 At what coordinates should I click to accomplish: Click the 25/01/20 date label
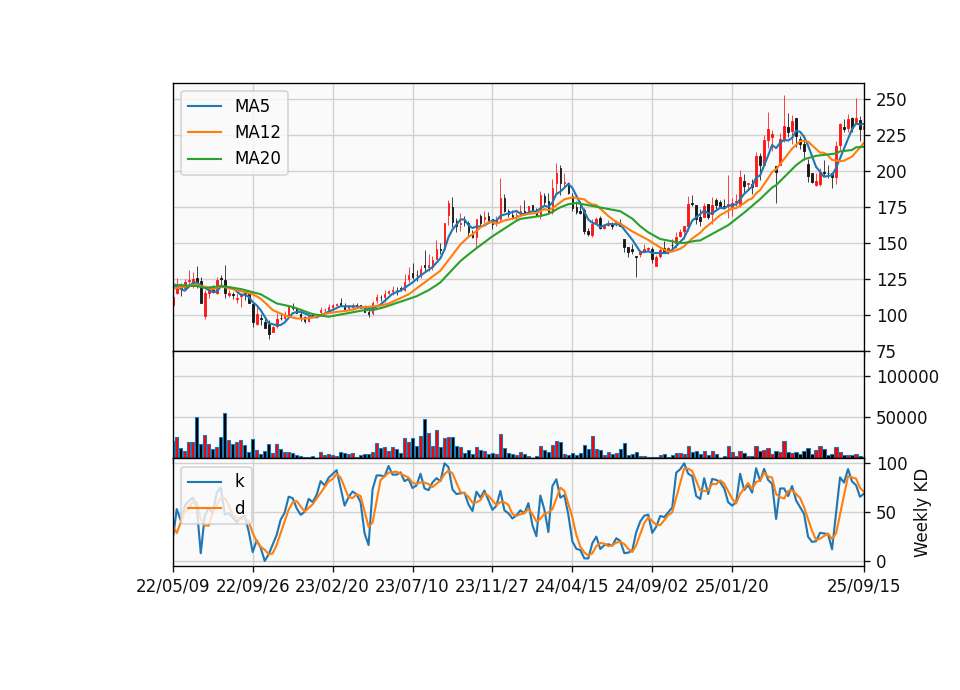pos(732,586)
